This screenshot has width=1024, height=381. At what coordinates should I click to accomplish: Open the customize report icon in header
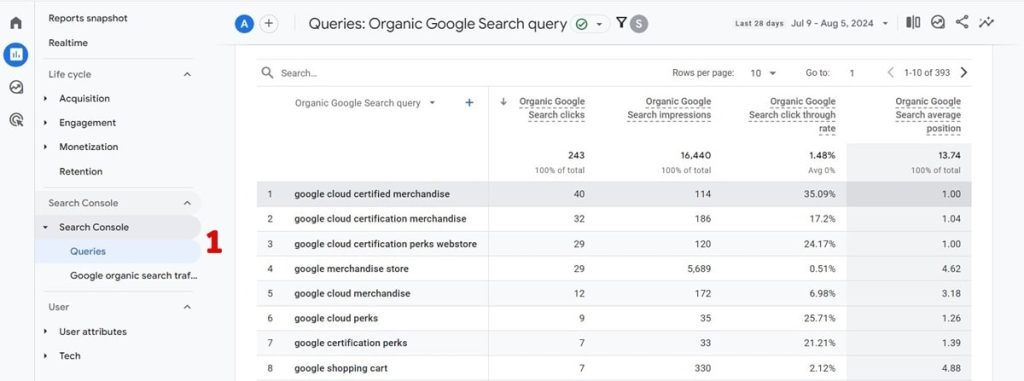(938, 22)
